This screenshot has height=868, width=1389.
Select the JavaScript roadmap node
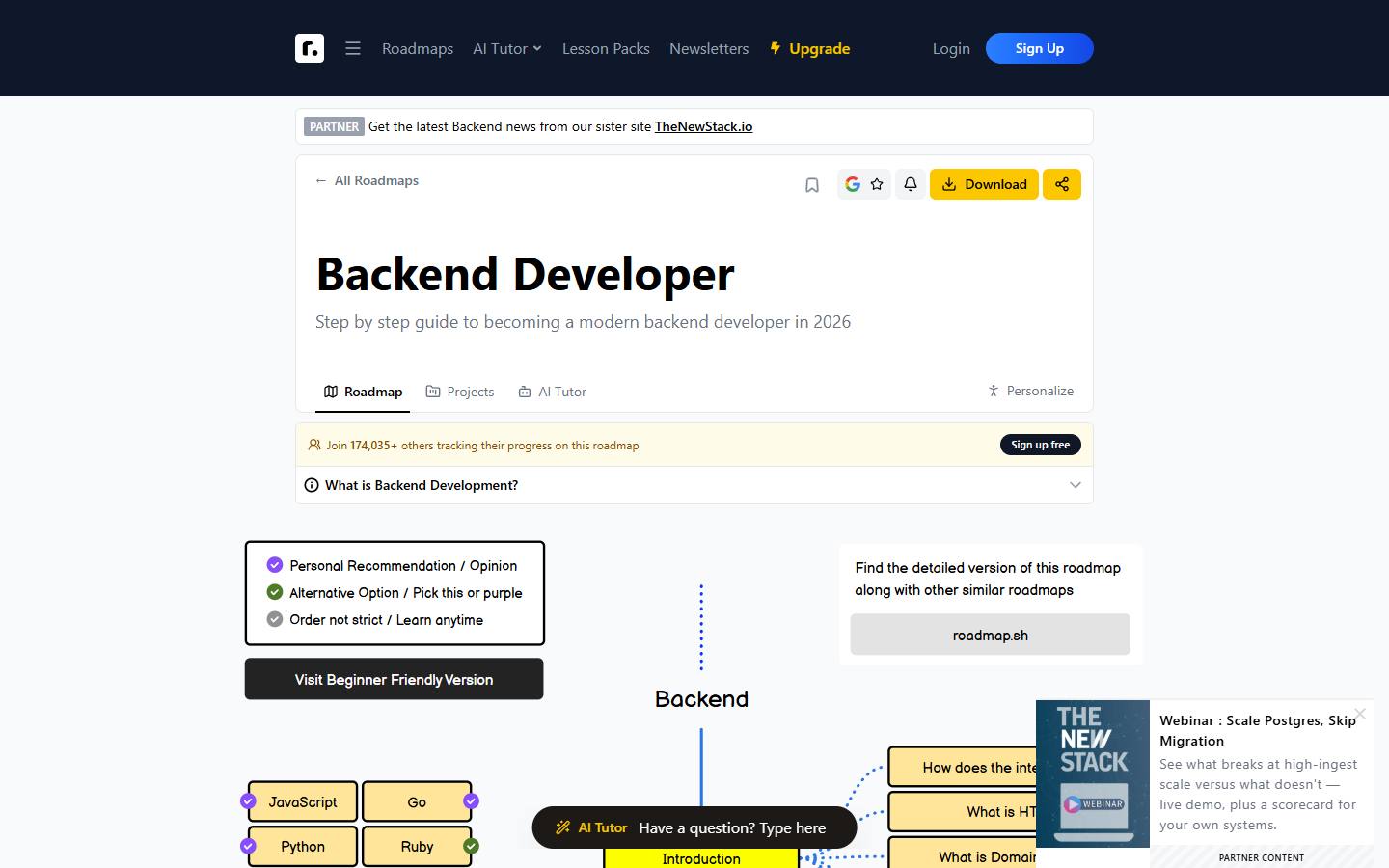(303, 801)
